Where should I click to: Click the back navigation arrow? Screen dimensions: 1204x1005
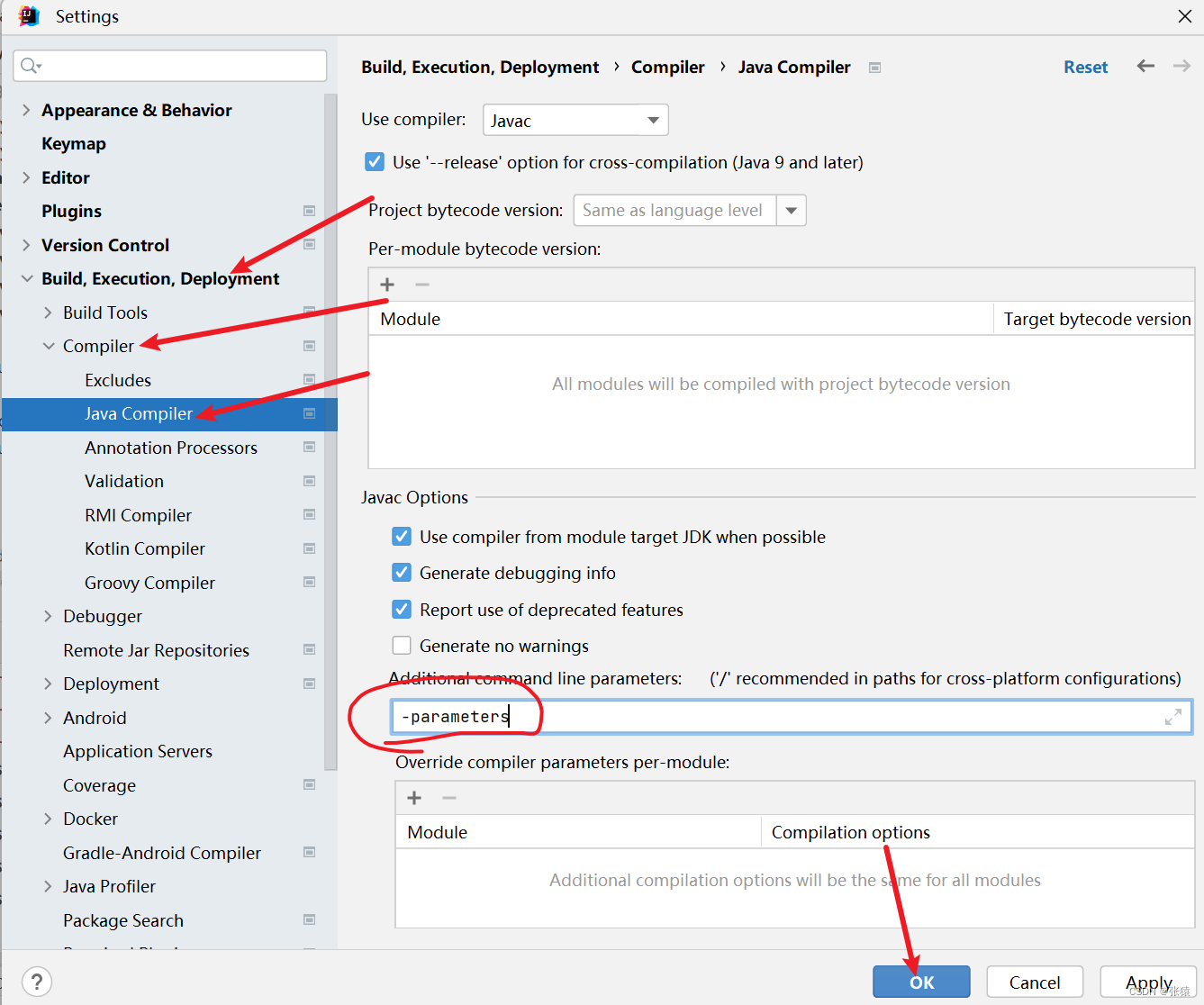[1145, 66]
